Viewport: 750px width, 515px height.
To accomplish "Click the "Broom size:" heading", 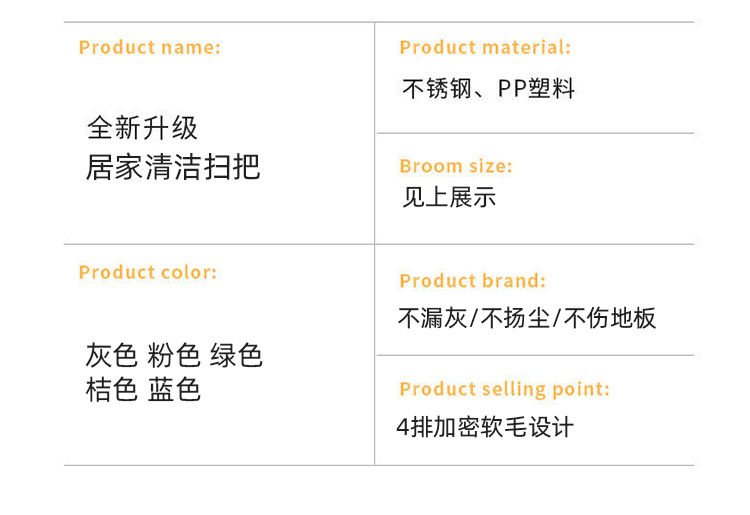I will (455, 166).
